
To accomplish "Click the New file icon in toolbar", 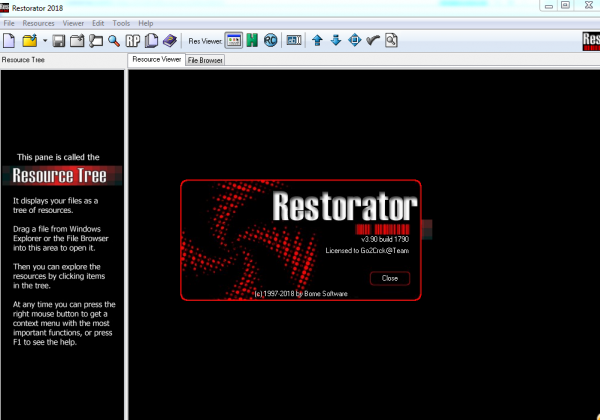I will [x=10, y=41].
